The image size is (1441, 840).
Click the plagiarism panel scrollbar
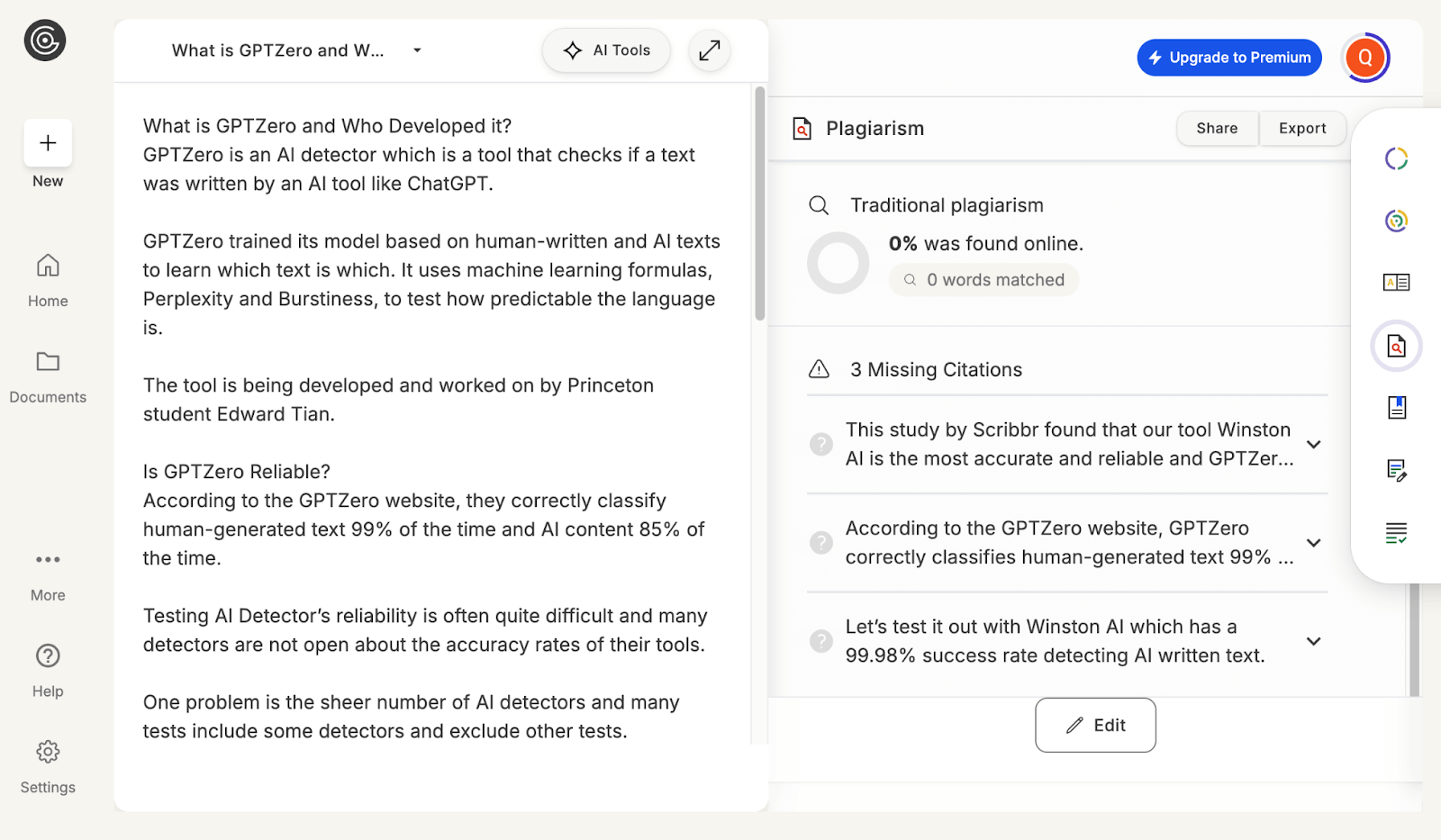coord(1414,639)
